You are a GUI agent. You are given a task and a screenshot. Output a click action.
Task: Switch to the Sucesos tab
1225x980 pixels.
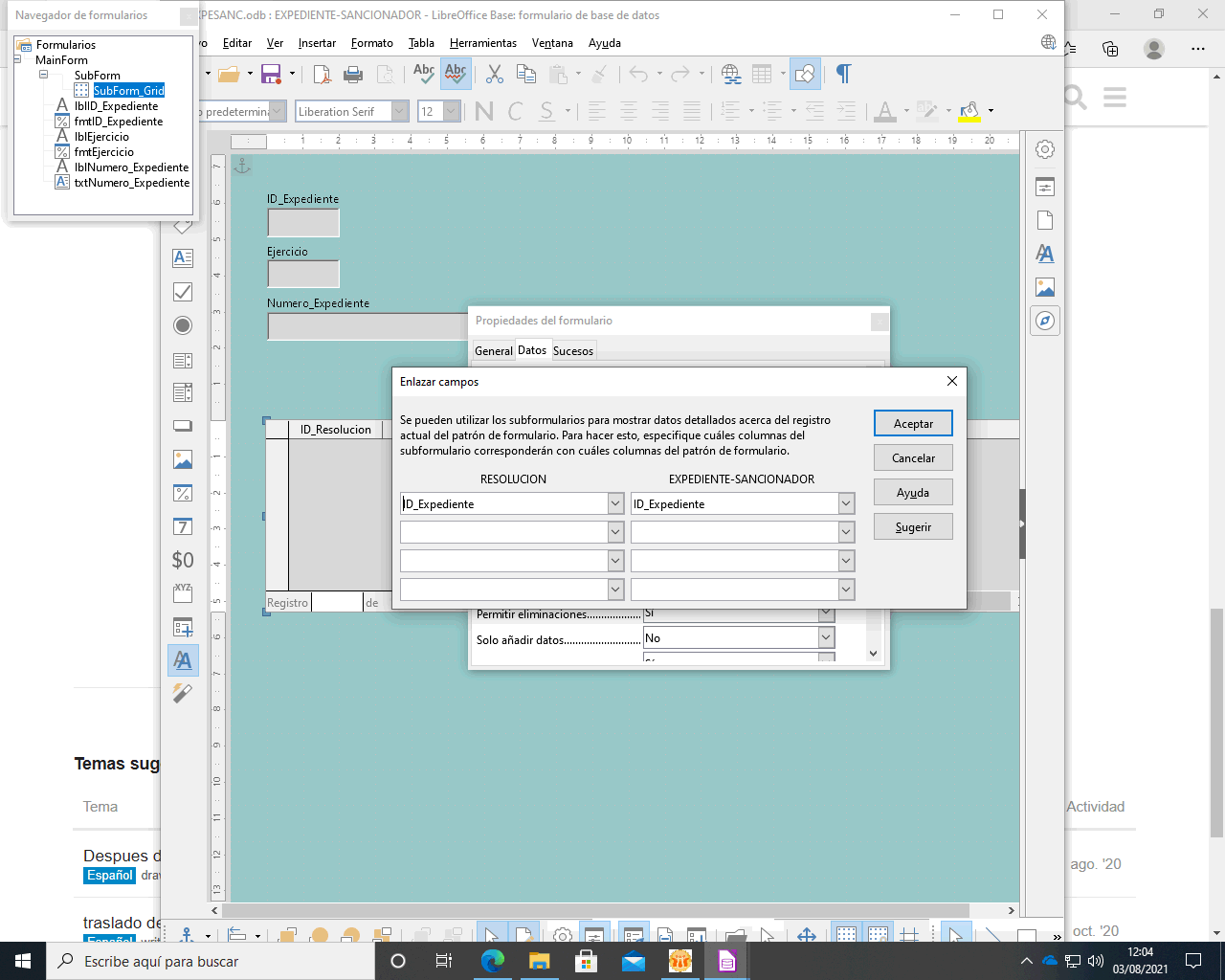pos(573,351)
